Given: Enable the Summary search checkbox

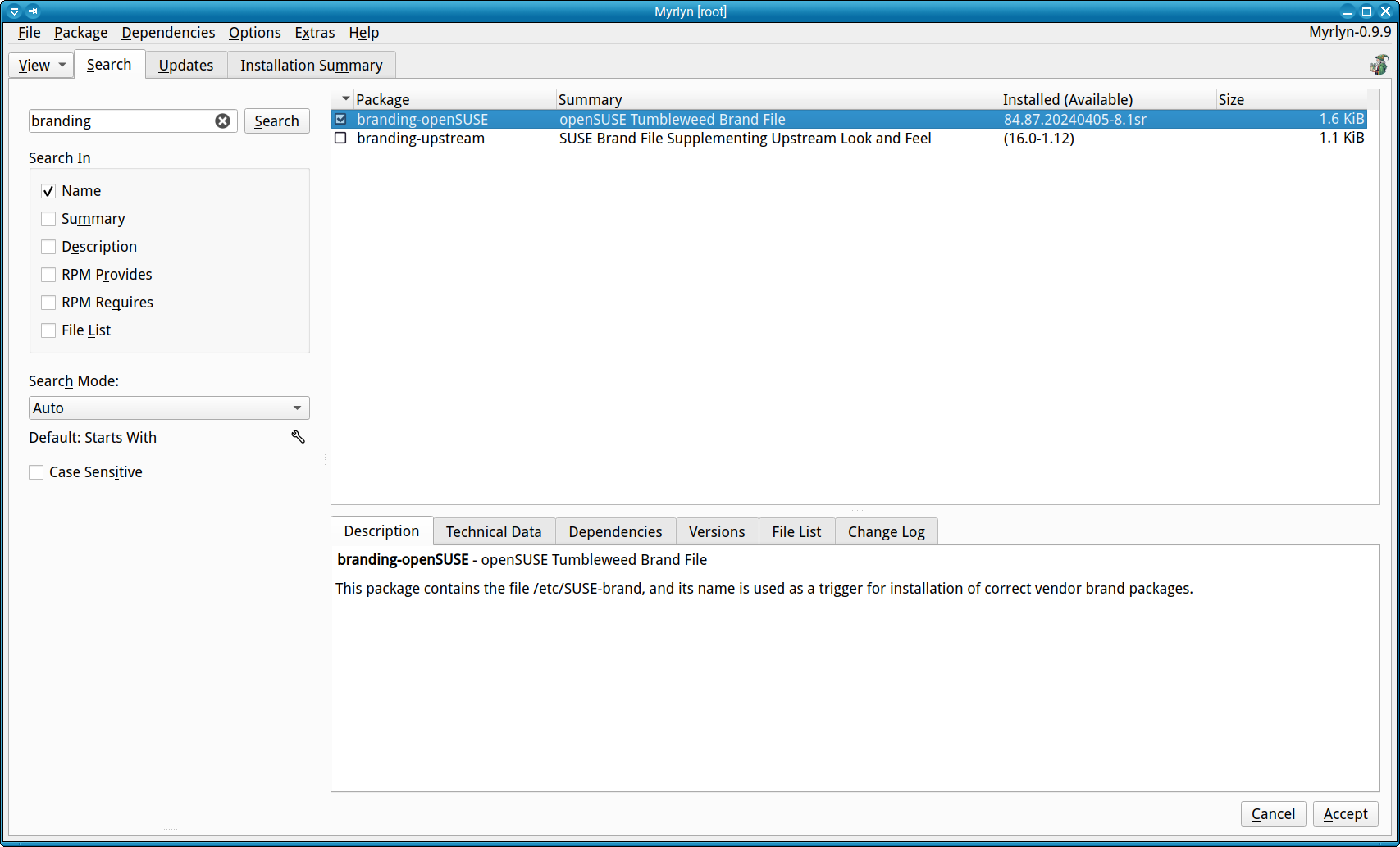Looking at the screenshot, I should tap(48, 219).
